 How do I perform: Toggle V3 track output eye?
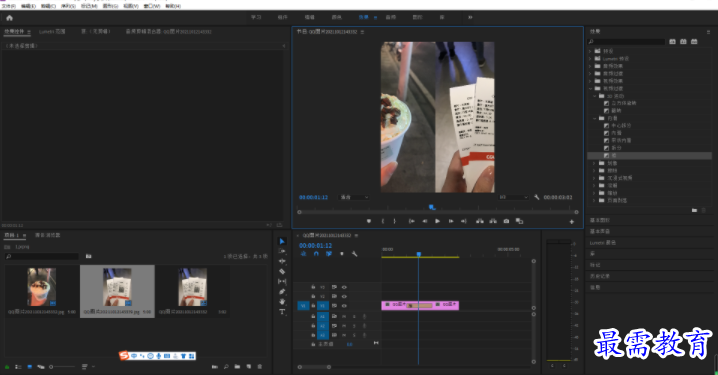(x=344, y=287)
